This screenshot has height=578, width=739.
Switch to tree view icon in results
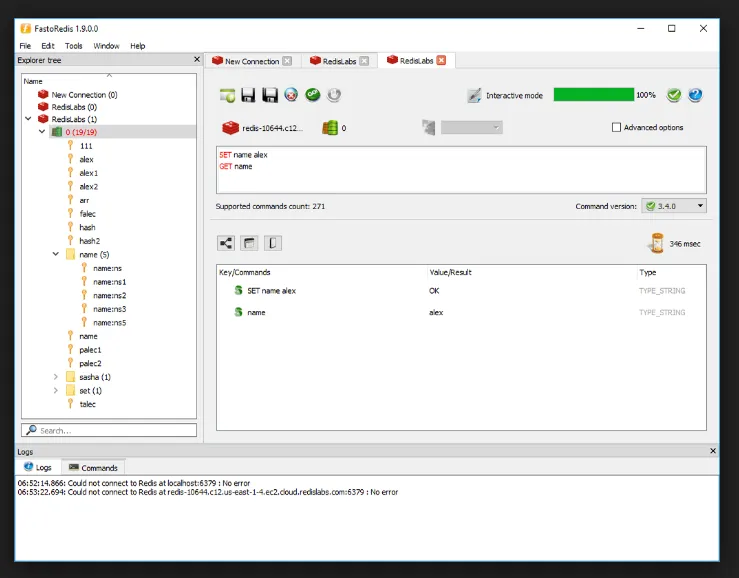(226, 243)
